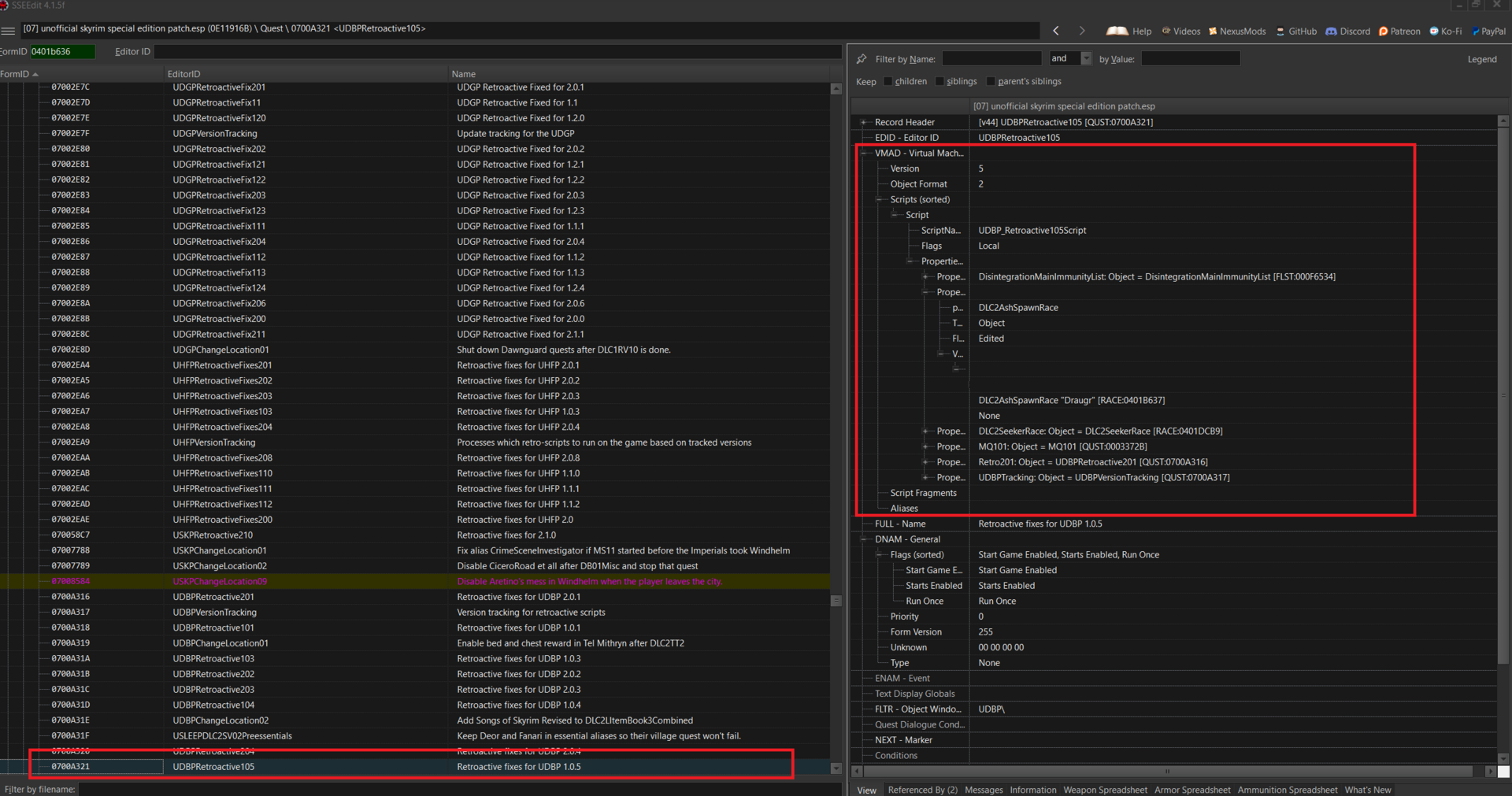Screen dimensions: 1512x796
Task: Enable the Keep siblings checkbox
Action: coord(939,81)
